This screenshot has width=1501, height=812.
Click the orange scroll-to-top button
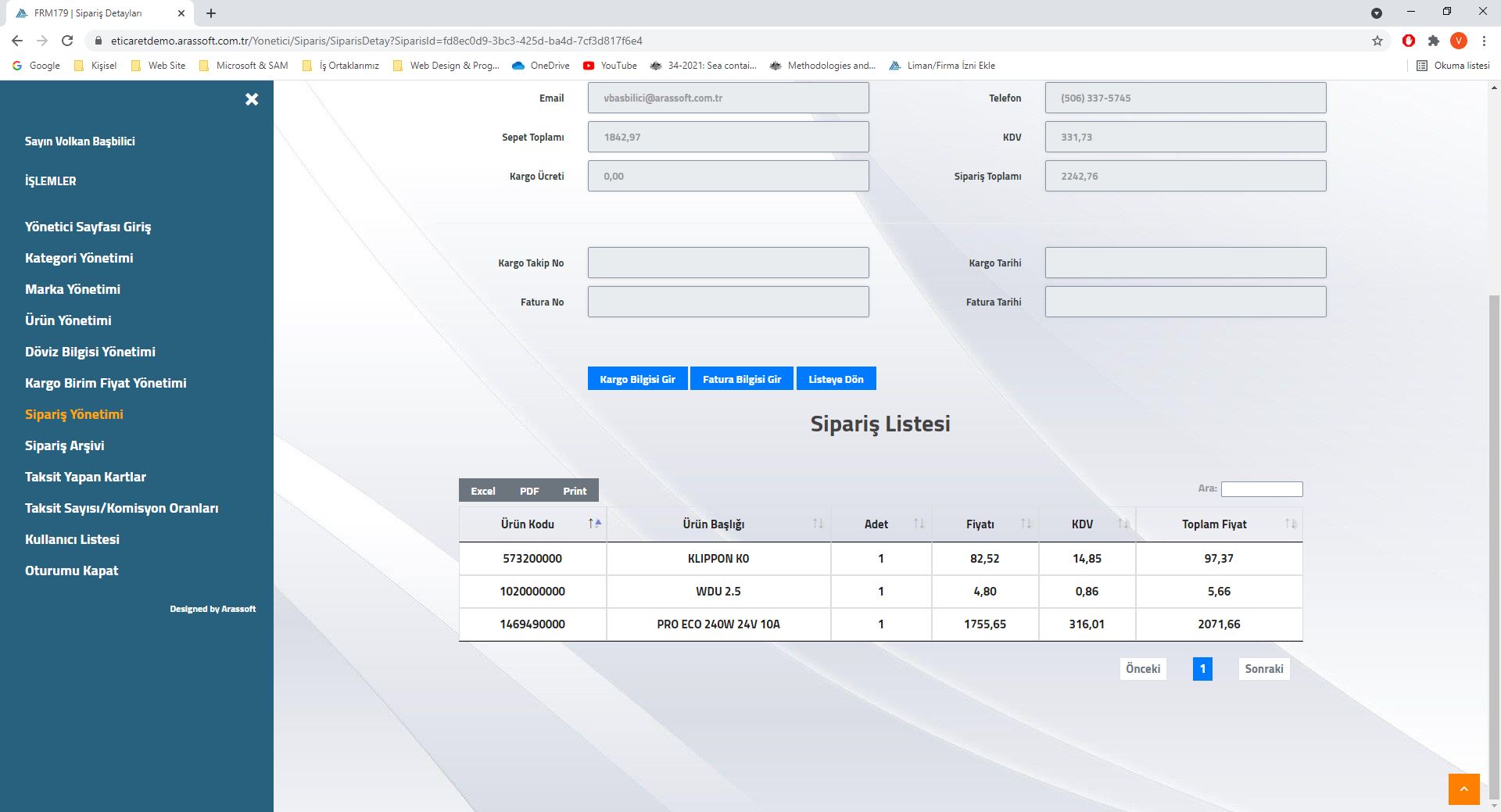1463,789
